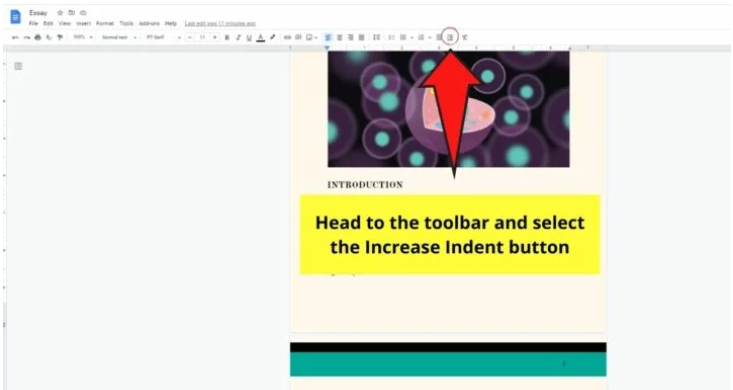Select the cell illustration image
This screenshot has width=733, height=390.
(x=448, y=109)
